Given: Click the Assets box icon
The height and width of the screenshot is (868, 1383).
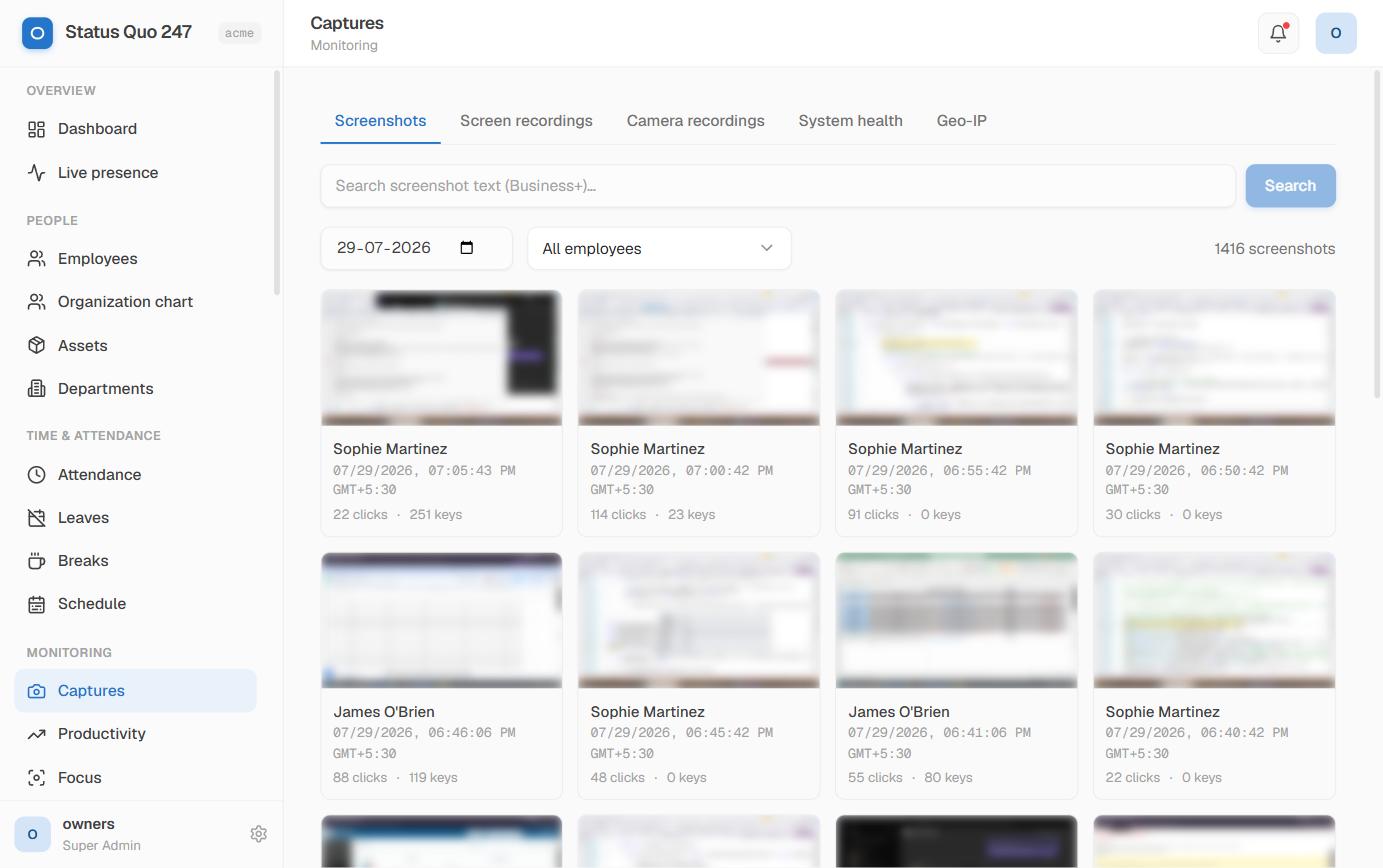Looking at the screenshot, I should (x=37, y=345).
